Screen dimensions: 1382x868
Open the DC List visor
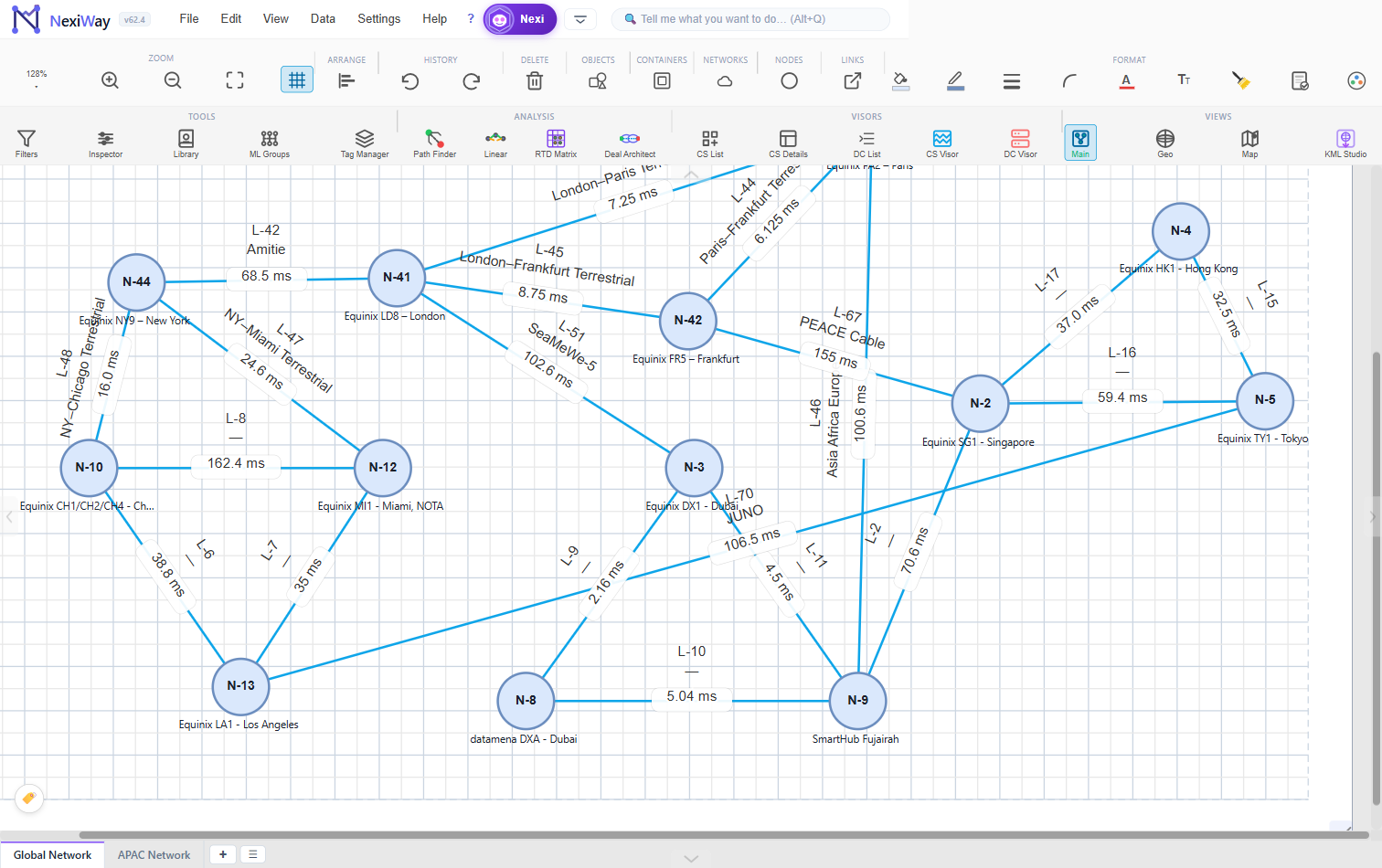pos(866,143)
